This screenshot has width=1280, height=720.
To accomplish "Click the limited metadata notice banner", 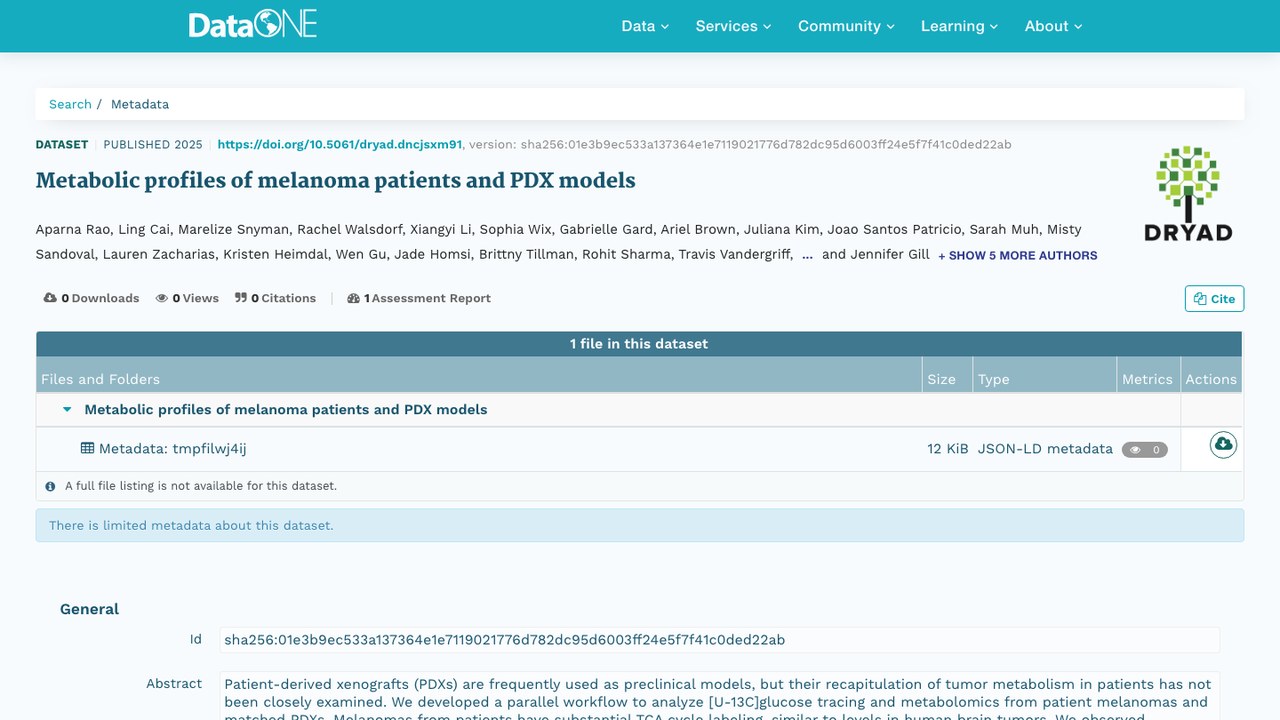I will [640, 525].
